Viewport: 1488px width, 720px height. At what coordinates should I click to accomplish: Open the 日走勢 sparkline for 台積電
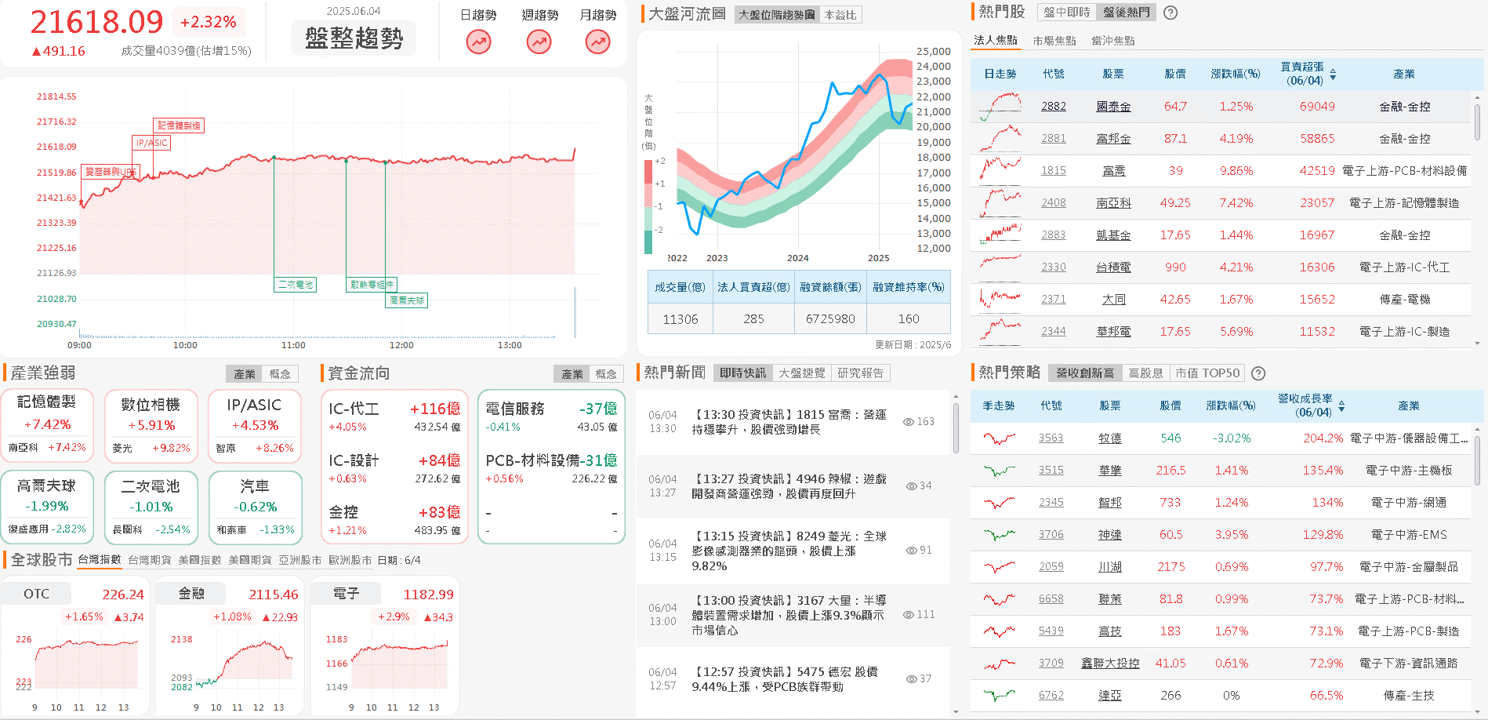[x=1000, y=266]
